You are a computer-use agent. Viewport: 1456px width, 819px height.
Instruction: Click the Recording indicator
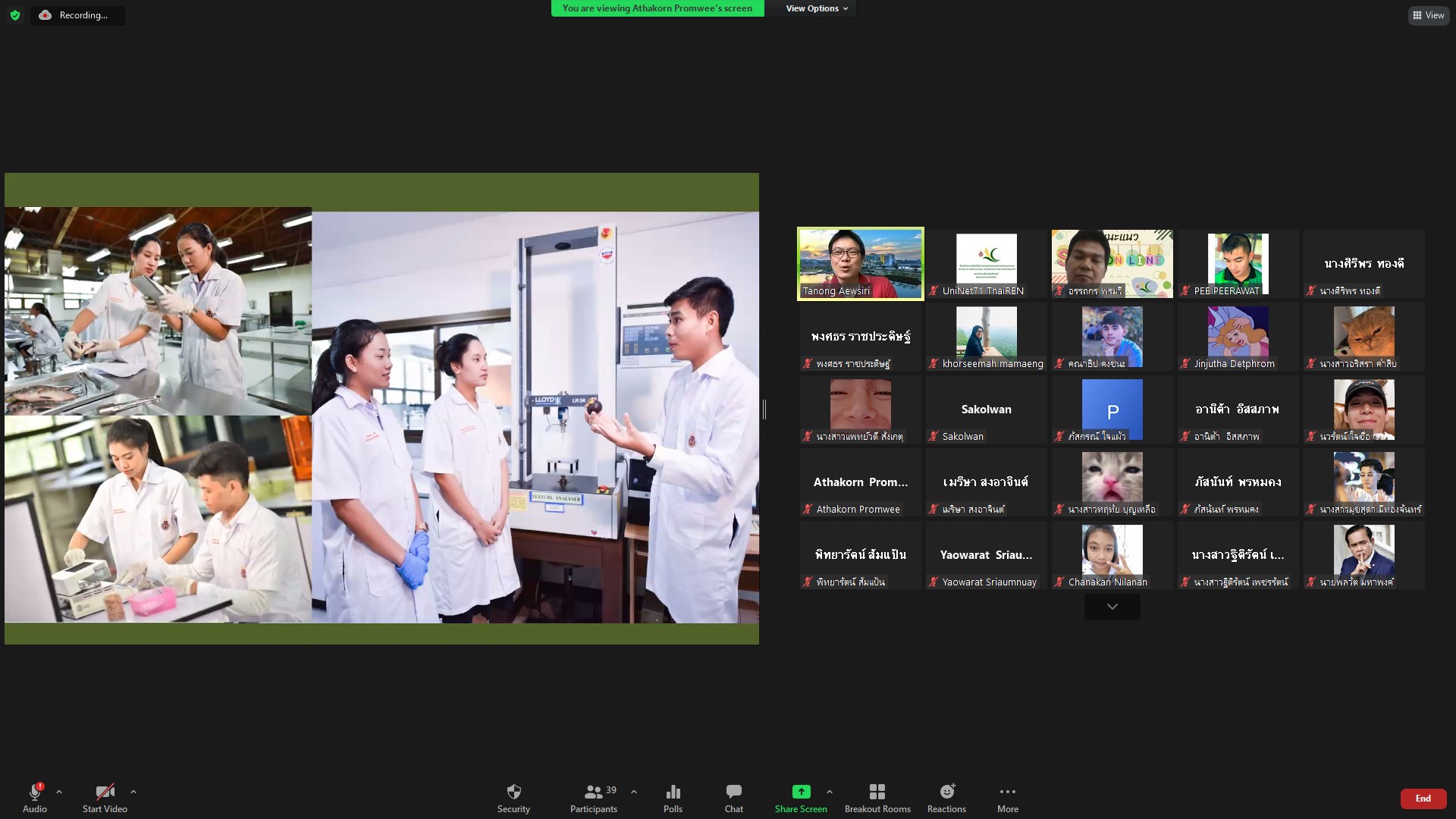click(x=77, y=15)
